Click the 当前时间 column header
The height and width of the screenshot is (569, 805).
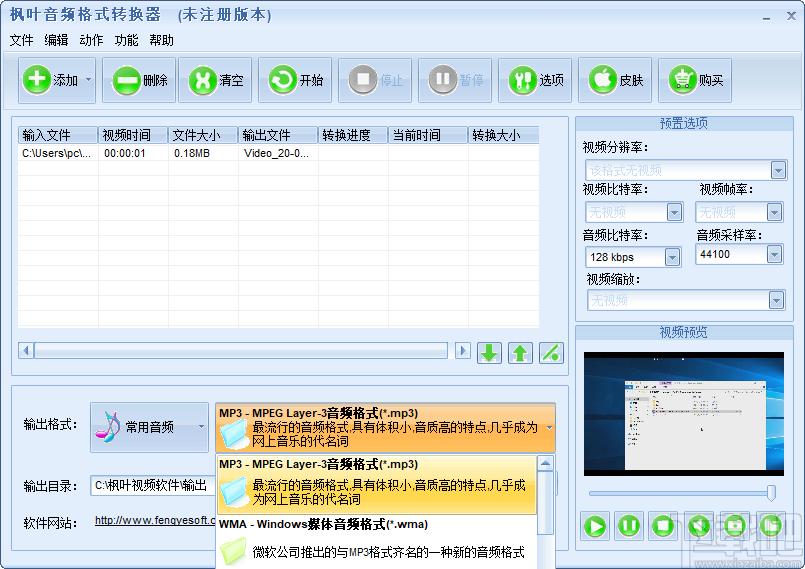coord(428,135)
